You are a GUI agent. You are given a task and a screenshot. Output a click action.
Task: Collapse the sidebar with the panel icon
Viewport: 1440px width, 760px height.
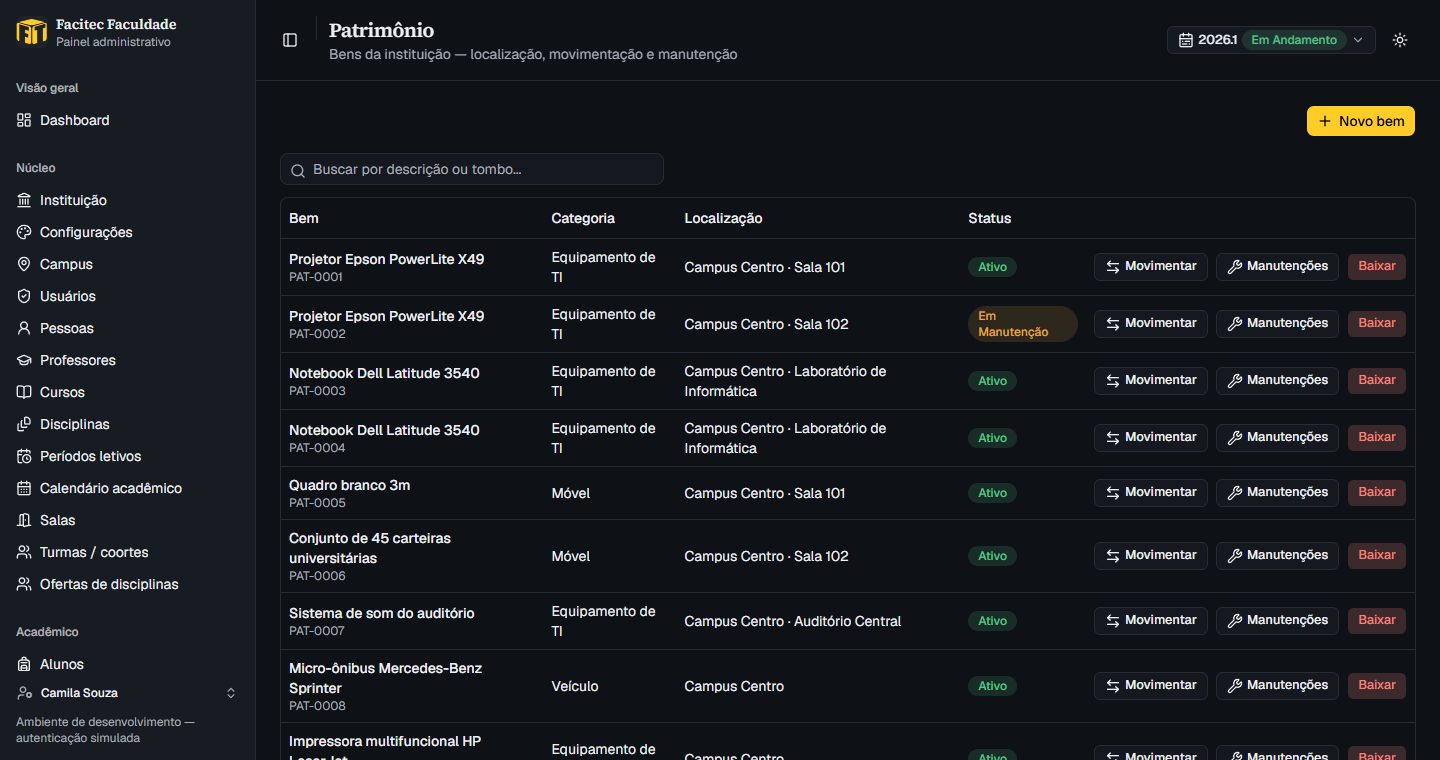(x=290, y=40)
